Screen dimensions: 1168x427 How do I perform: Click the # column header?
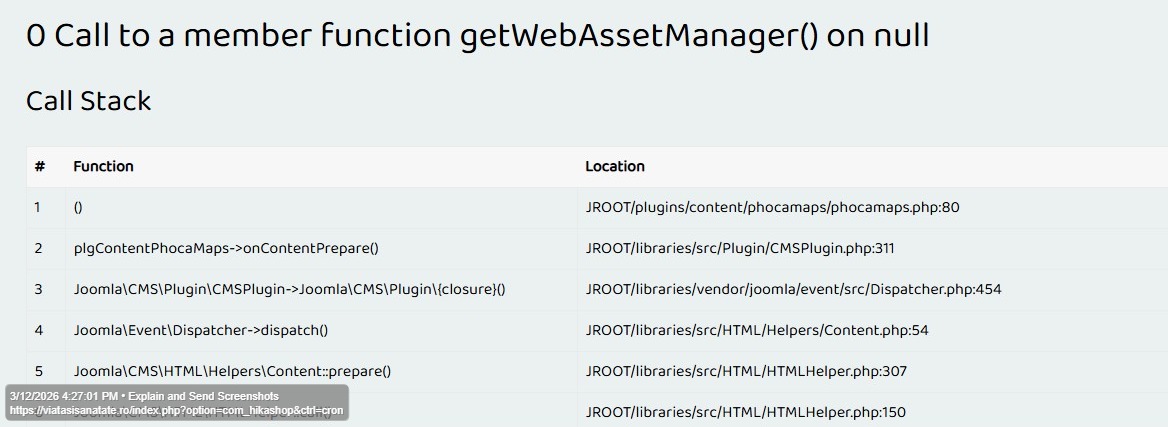tap(39, 166)
